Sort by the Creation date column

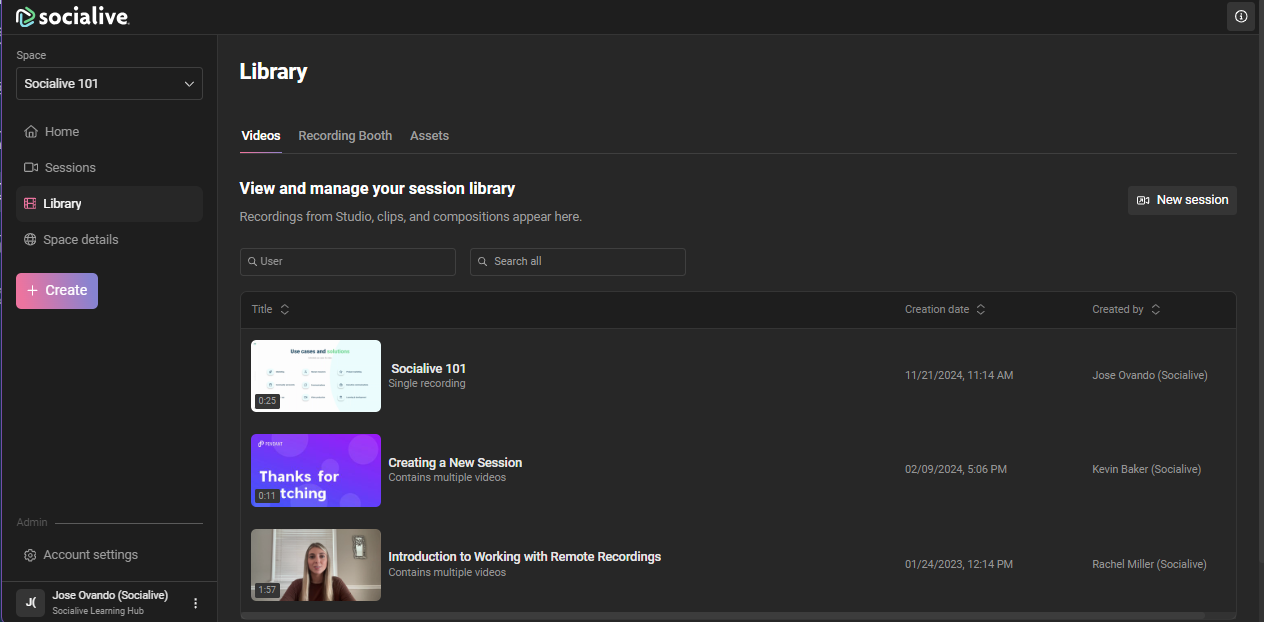[x=945, y=310]
